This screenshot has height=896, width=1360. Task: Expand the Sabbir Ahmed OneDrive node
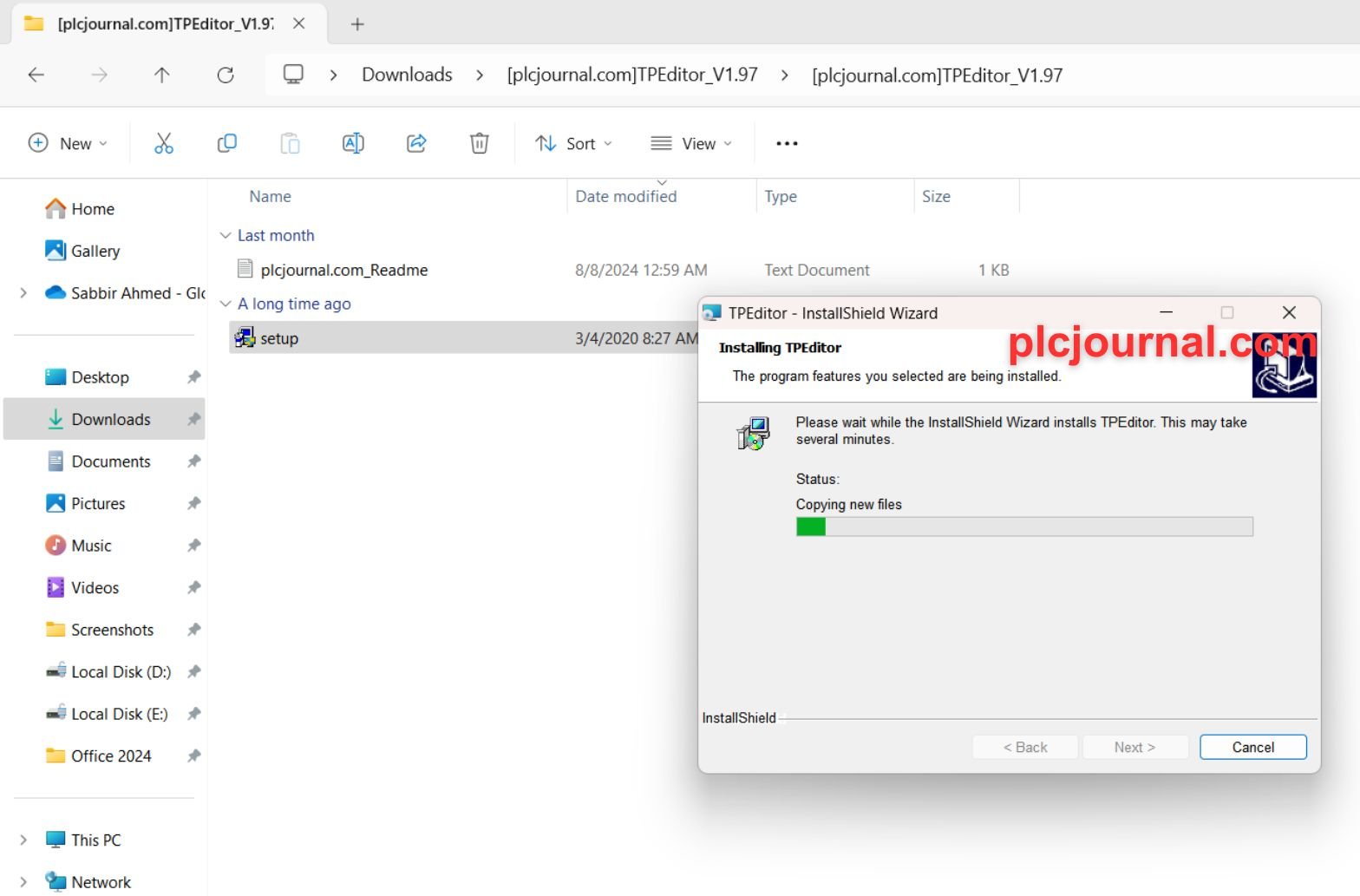pyautogui.click(x=23, y=293)
